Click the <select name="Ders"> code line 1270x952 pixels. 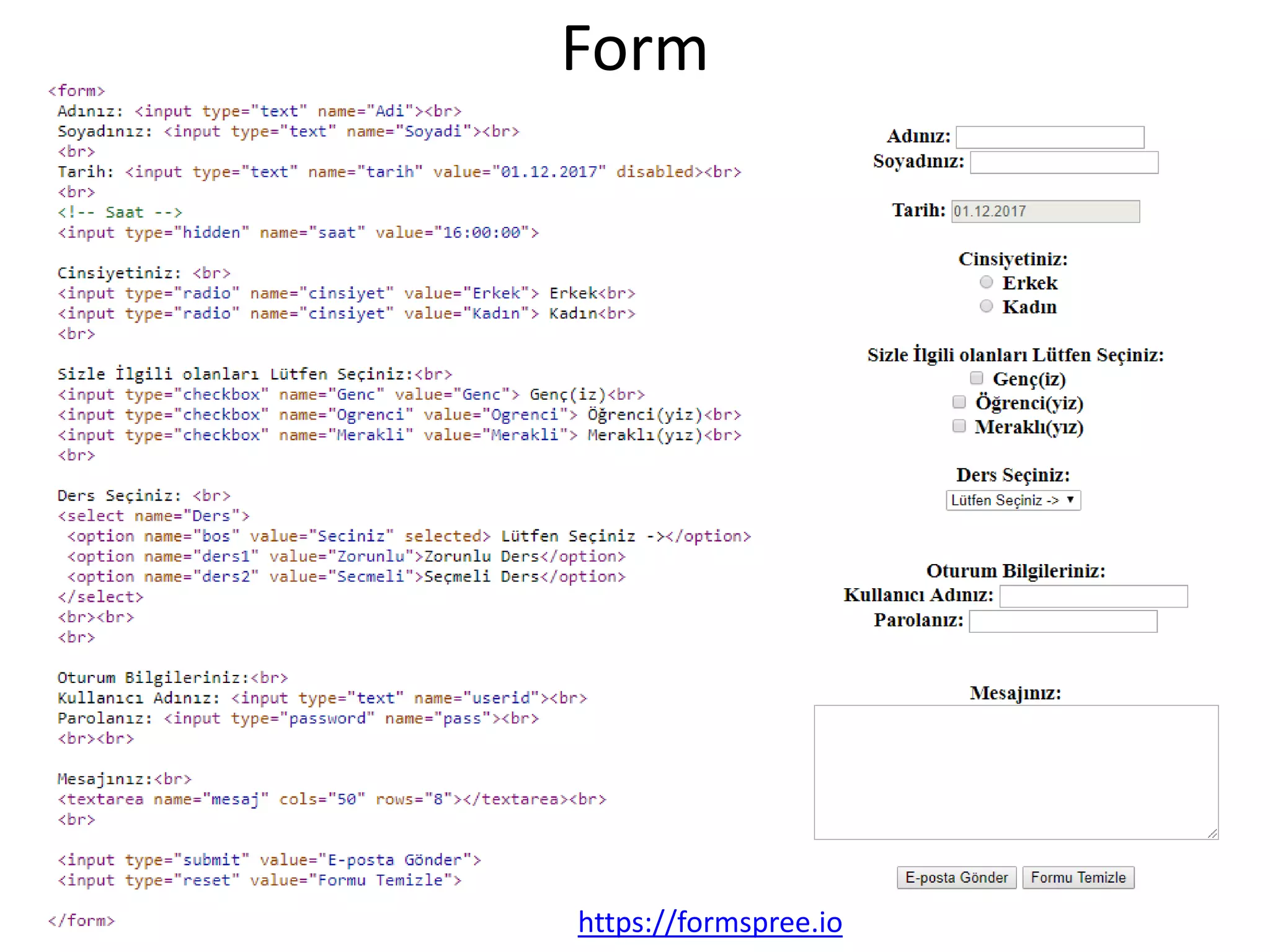[154, 516]
